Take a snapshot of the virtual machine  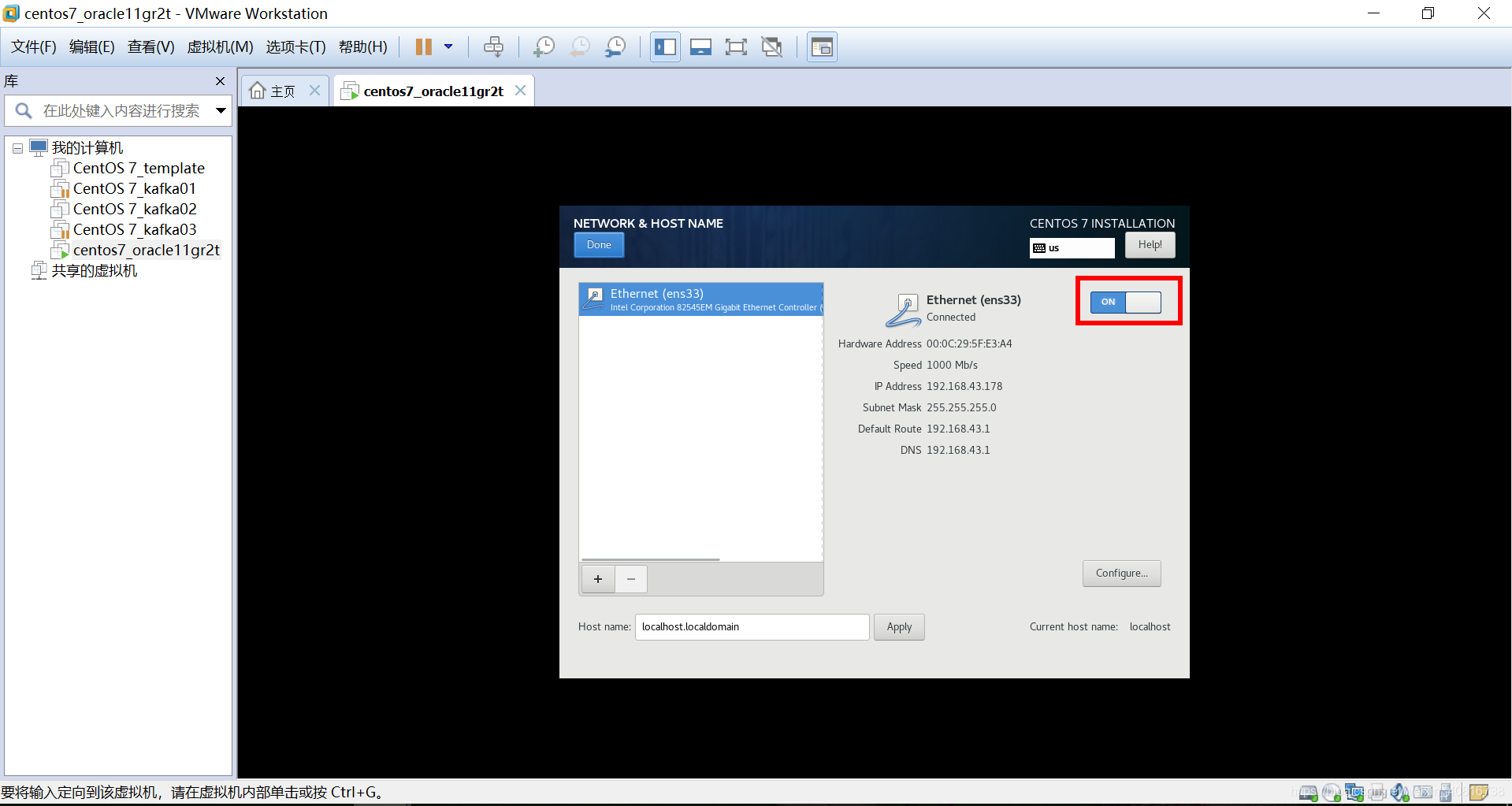click(x=544, y=47)
